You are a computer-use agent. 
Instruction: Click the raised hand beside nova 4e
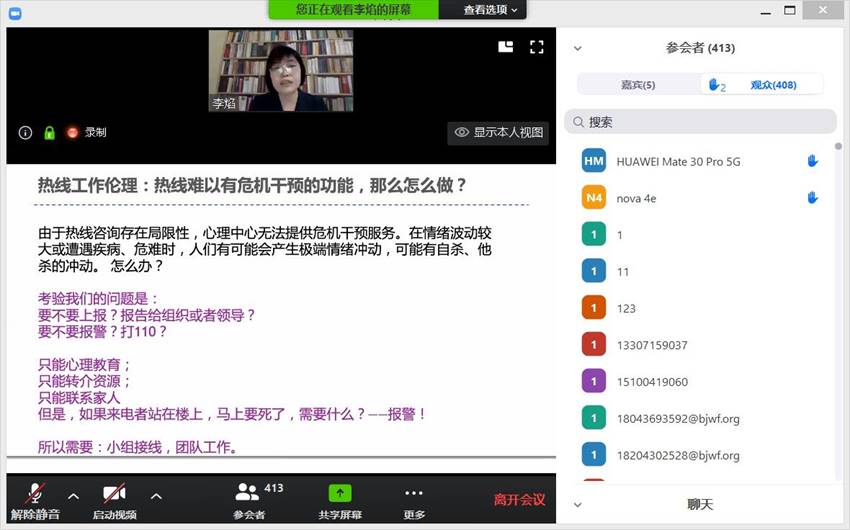pos(812,198)
